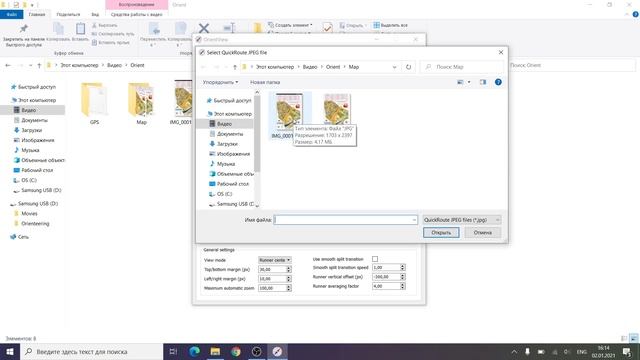640x360 pixels.
Task: Open the GPS folder in Explorer window
Action: click(x=94, y=103)
